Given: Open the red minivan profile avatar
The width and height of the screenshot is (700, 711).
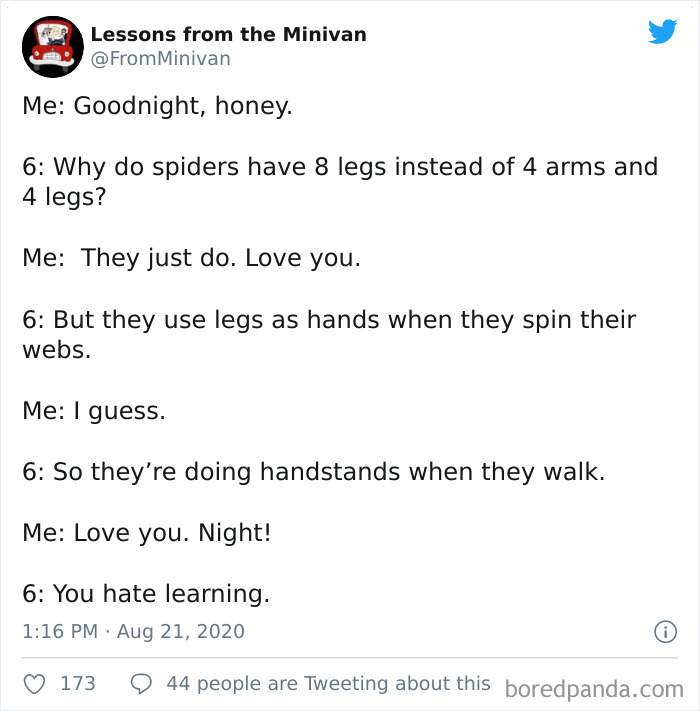Looking at the screenshot, I should coord(53,47).
